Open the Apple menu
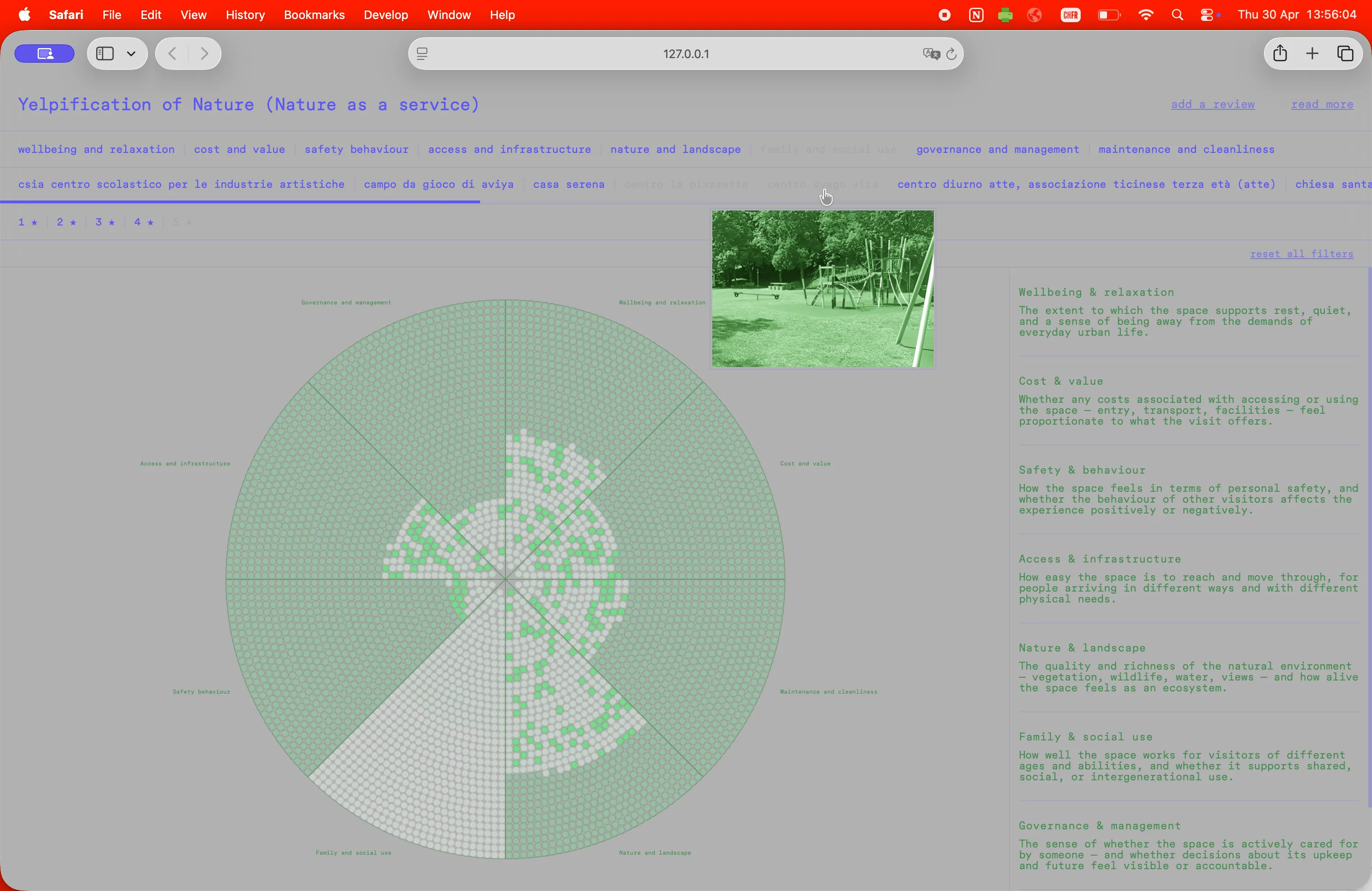1372x891 pixels. (x=24, y=15)
